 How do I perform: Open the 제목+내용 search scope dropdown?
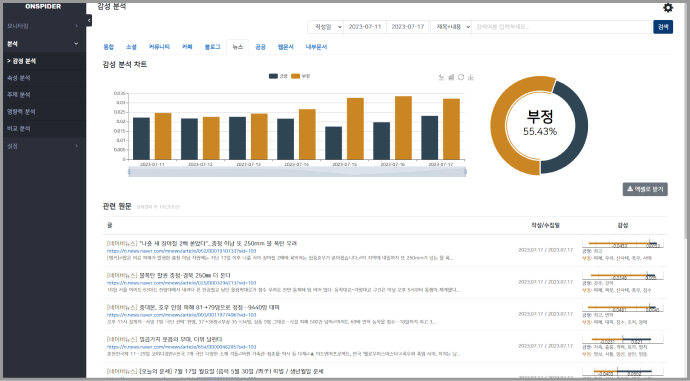(451, 27)
